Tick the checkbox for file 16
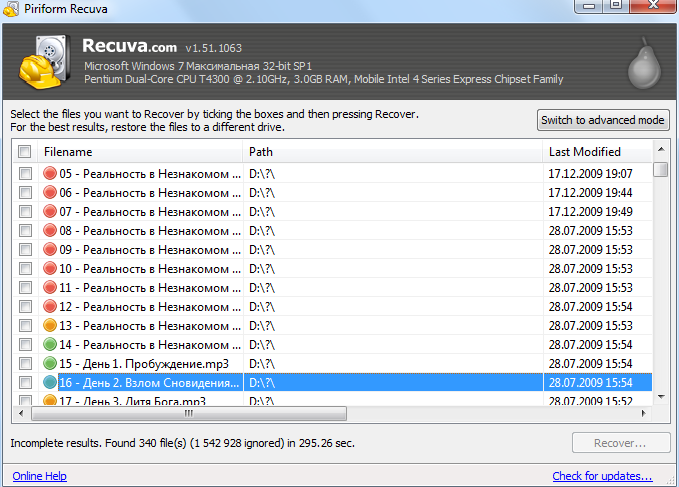 click(26, 383)
